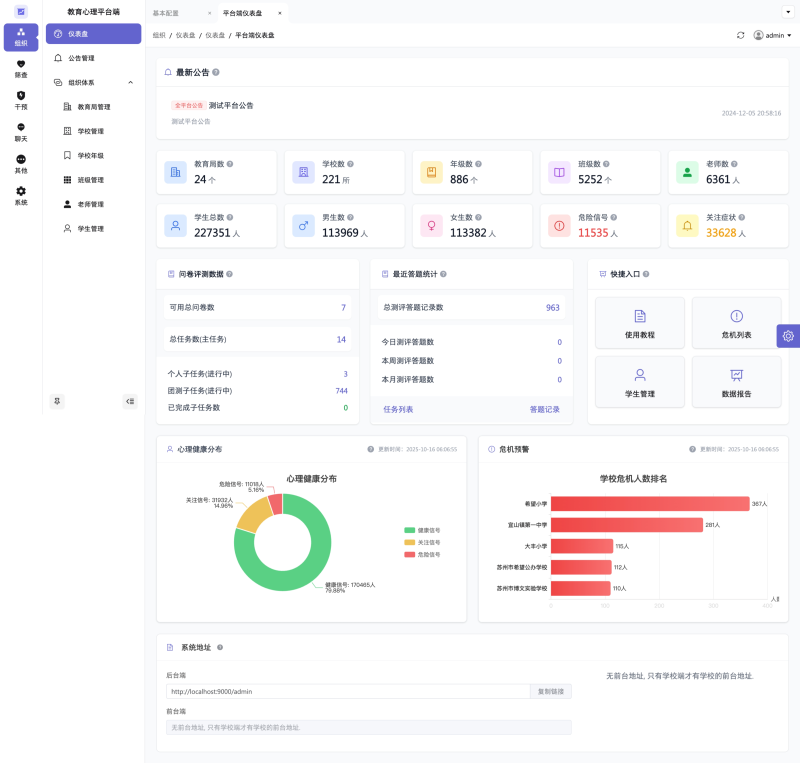Click the help icon next to 最新公告
This screenshot has width=800, height=763.
pos(216,72)
